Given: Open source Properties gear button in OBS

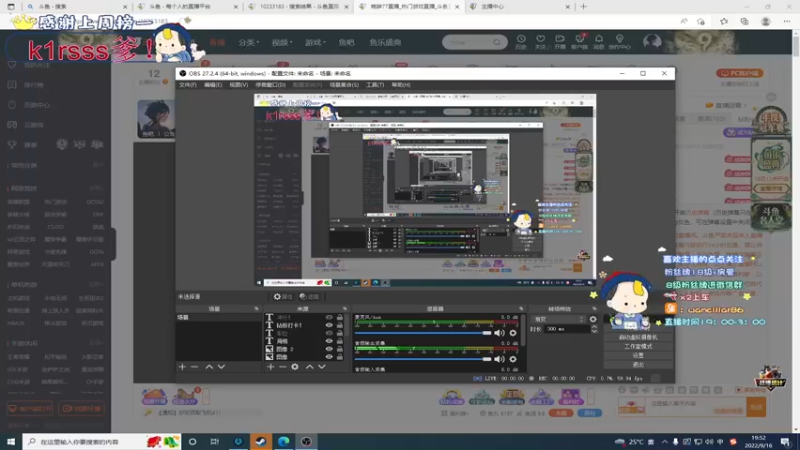Looking at the screenshot, I should click(x=282, y=296).
